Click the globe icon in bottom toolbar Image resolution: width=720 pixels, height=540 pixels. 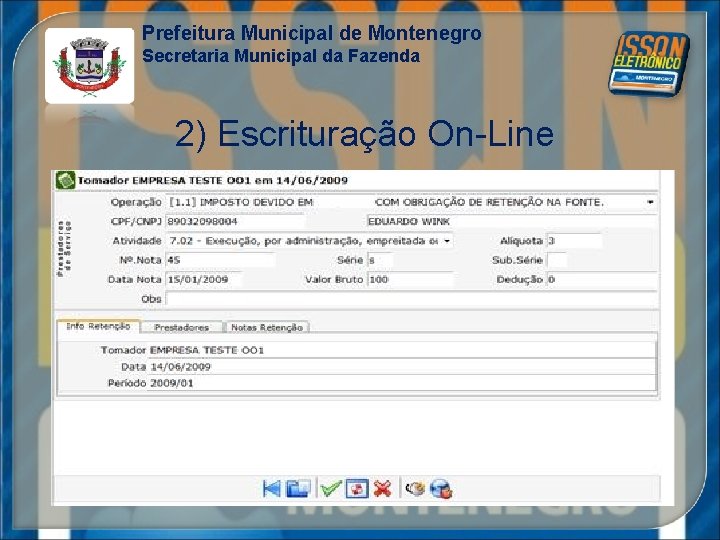pyautogui.click(x=441, y=489)
